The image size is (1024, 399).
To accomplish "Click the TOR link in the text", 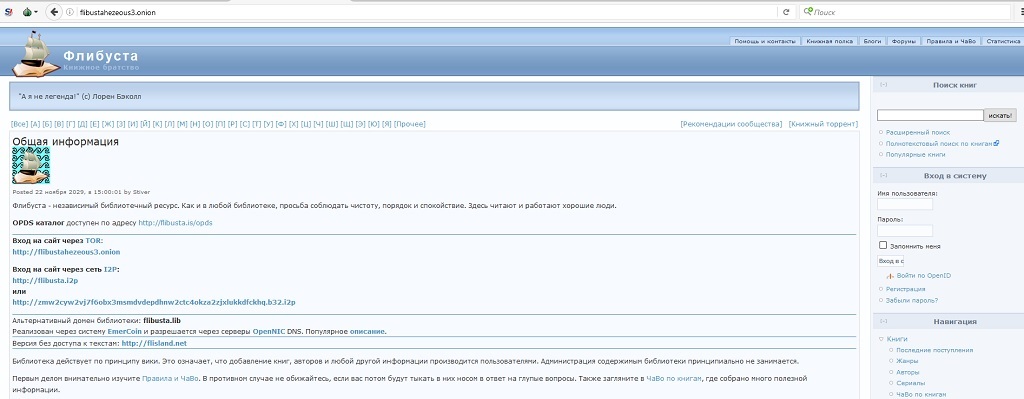I will [x=93, y=240].
